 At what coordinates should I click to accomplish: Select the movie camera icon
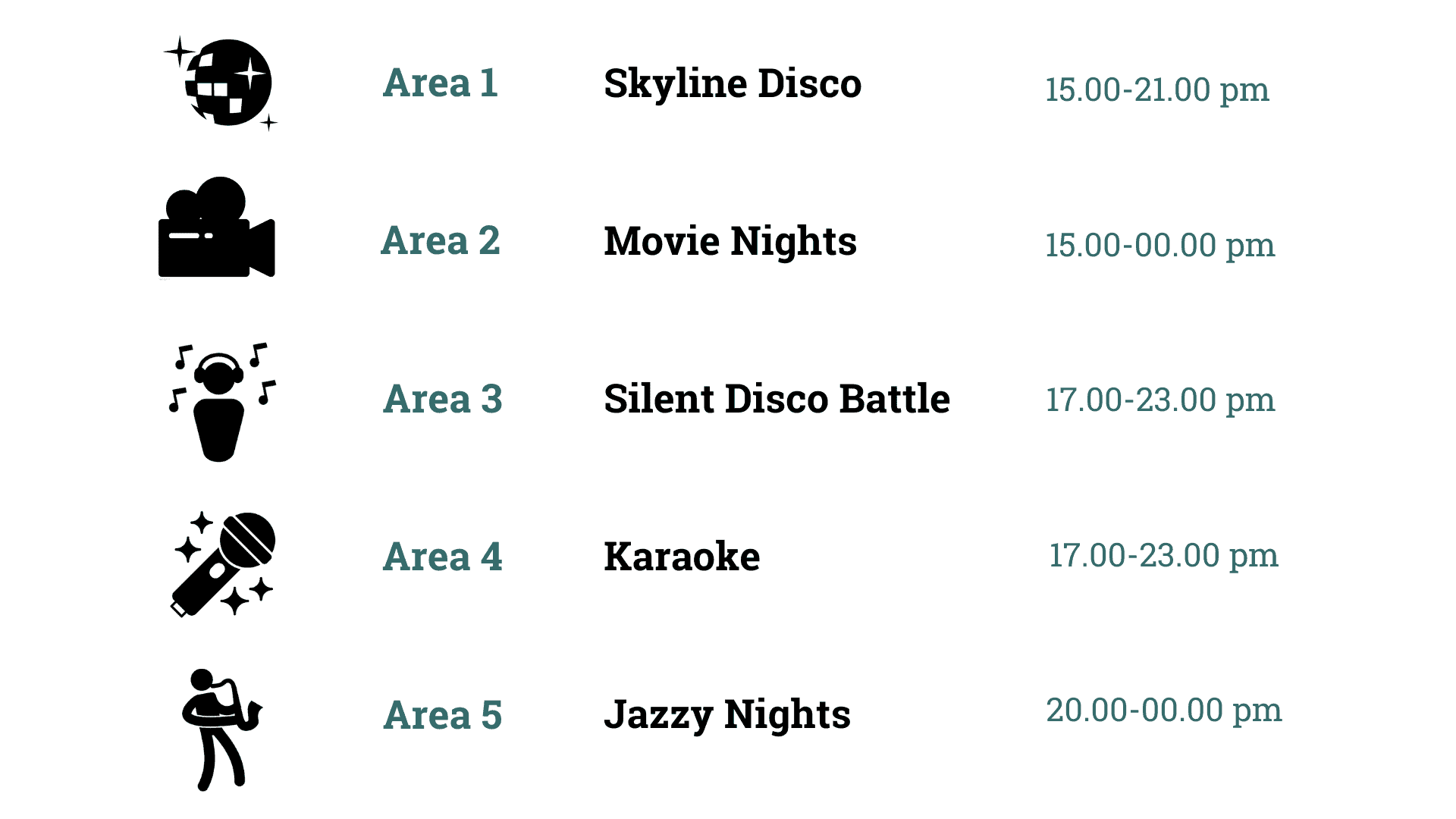point(217,227)
